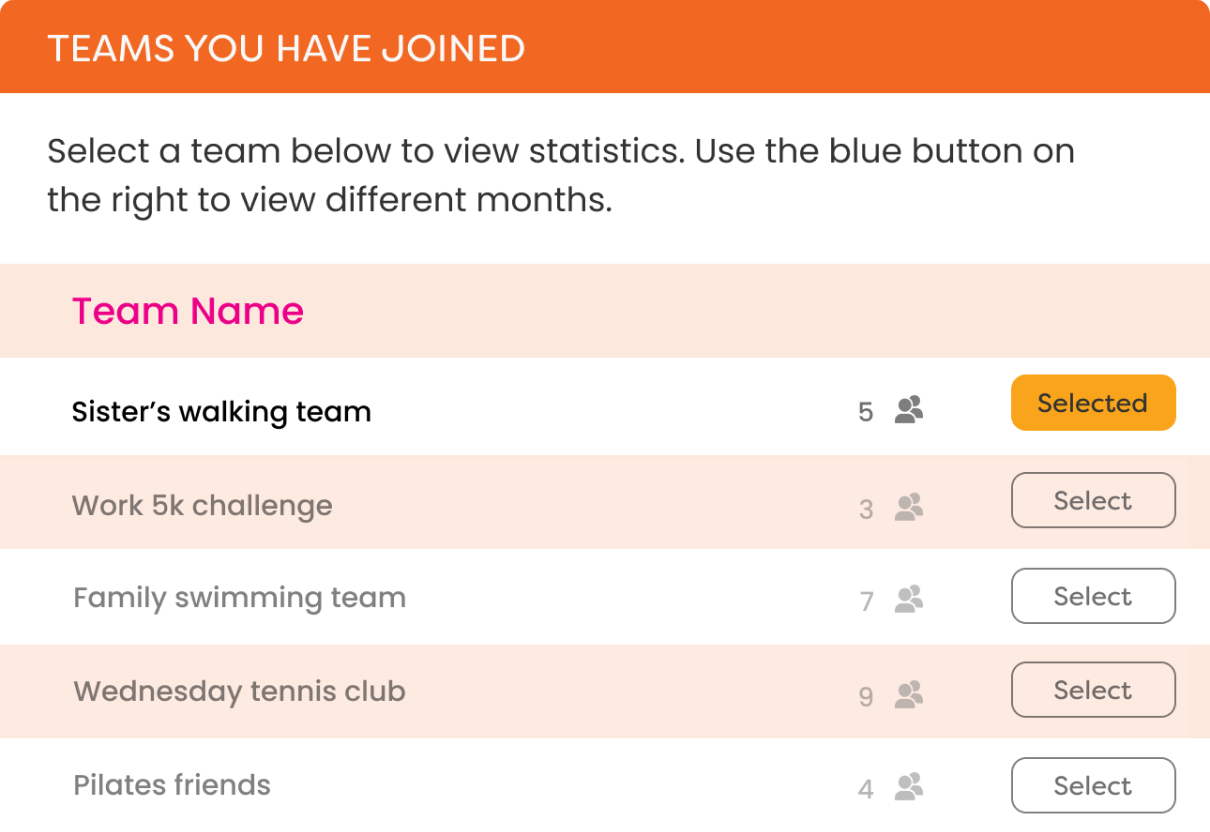Click the Work 5k challenge row label
1210x832 pixels.
point(202,506)
